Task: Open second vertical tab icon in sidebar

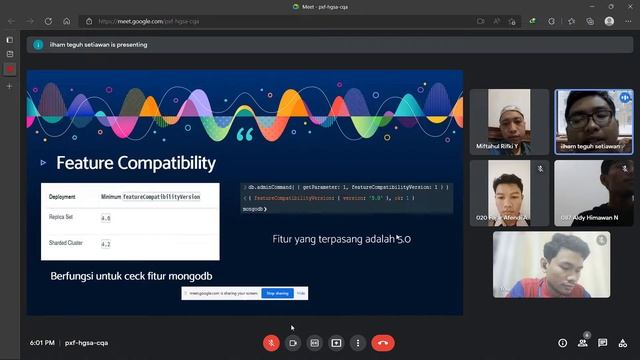Action: tap(10, 54)
